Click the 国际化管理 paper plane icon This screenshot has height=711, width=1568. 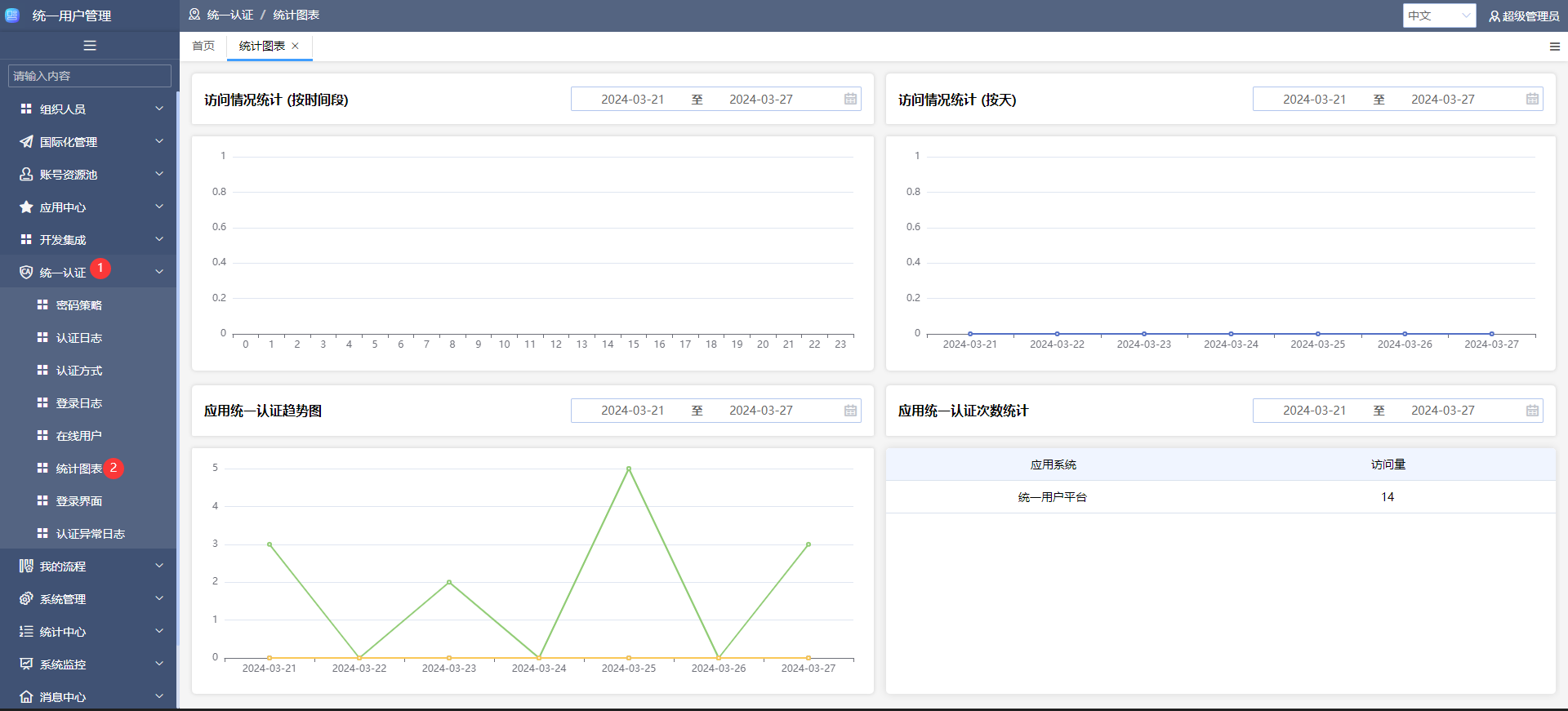[x=26, y=141]
